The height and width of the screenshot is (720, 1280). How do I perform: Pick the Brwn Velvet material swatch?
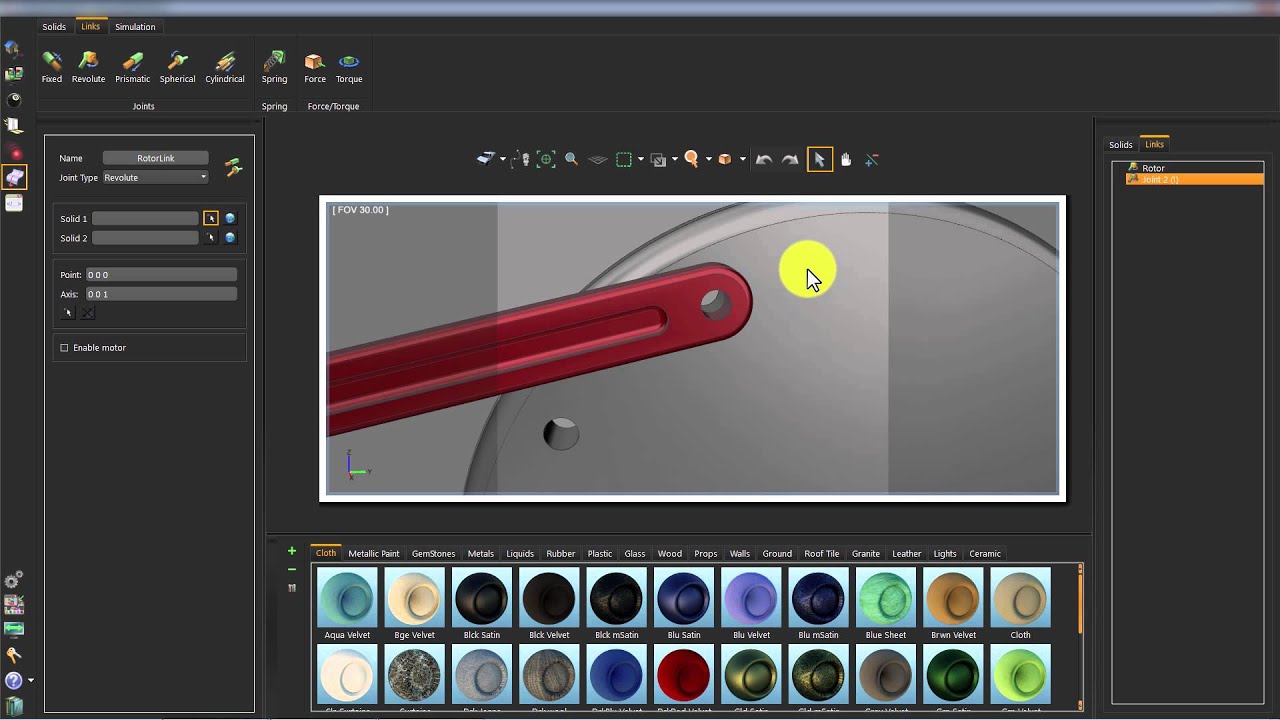click(x=953, y=603)
